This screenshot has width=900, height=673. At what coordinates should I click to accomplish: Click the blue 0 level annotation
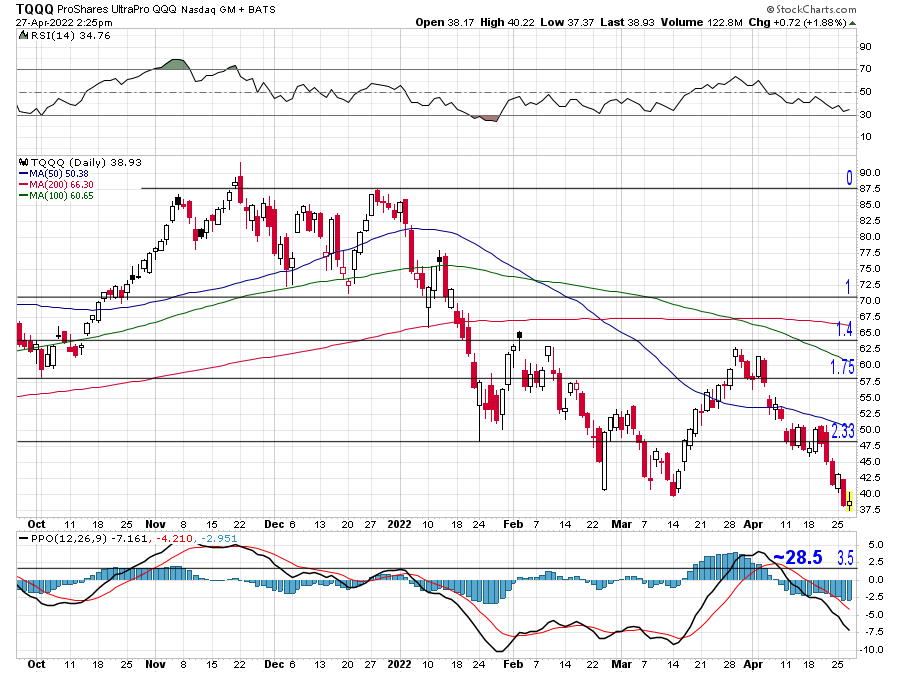pos(849,177)
